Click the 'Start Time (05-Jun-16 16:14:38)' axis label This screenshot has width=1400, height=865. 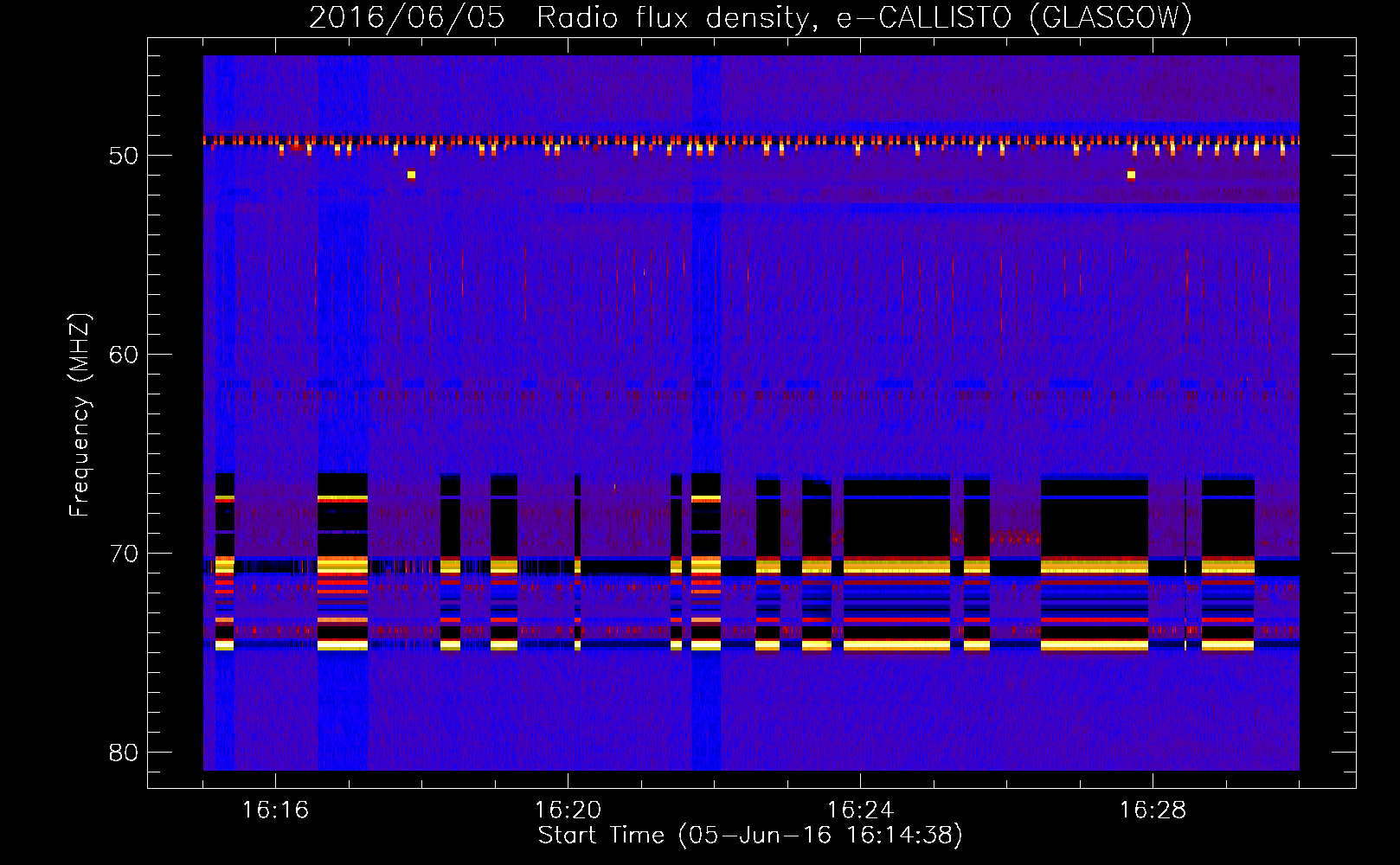pyautogui.click(x=750, y=836)
